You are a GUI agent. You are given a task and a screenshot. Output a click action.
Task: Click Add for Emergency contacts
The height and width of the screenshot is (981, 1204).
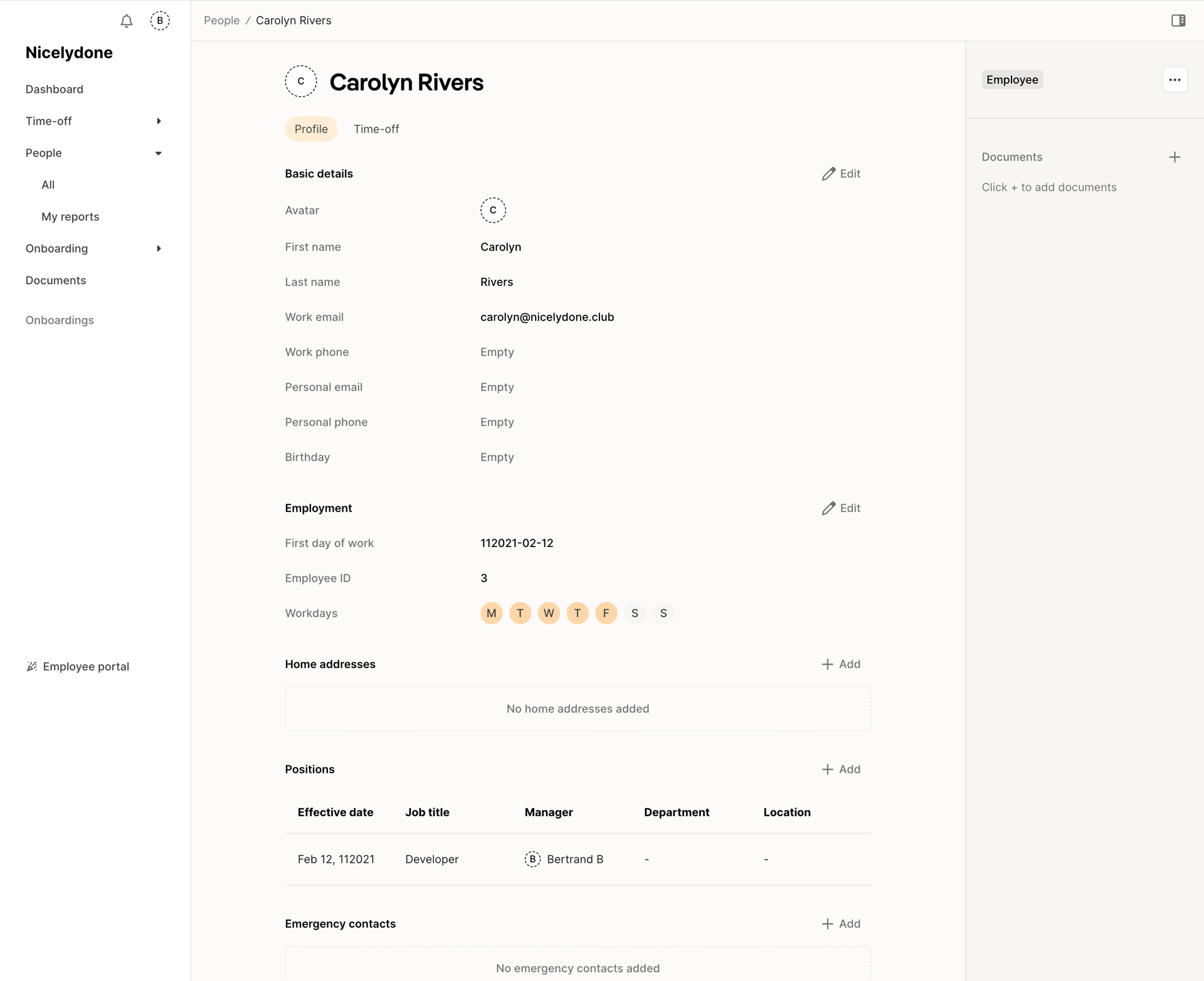coord(841,923)
